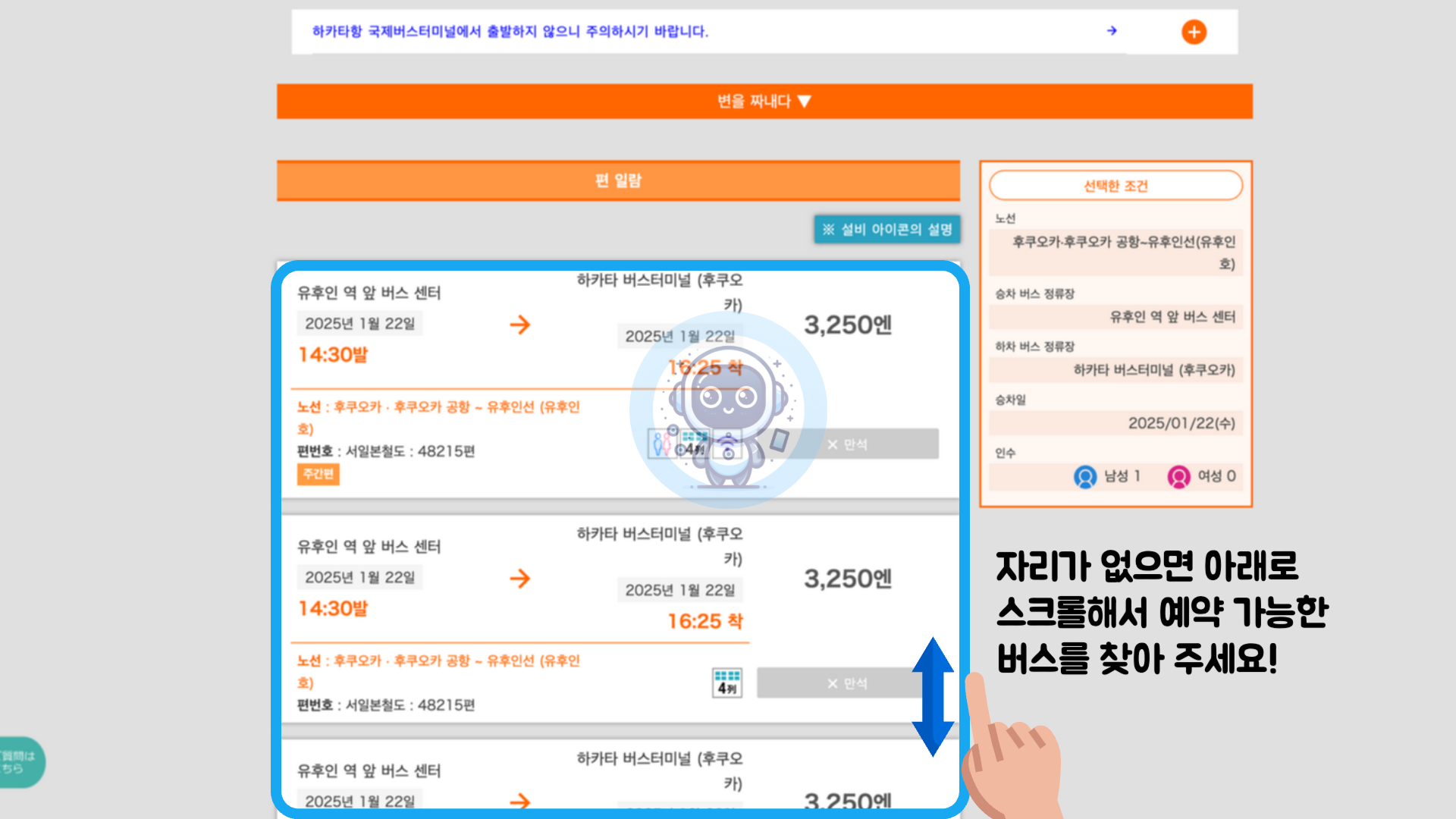Image resolution: width=1456 pixels, height=819 pixels.
Task: Click the second card's 3,250엔 price
Action: pyautogui.click(x=848, y=579)
